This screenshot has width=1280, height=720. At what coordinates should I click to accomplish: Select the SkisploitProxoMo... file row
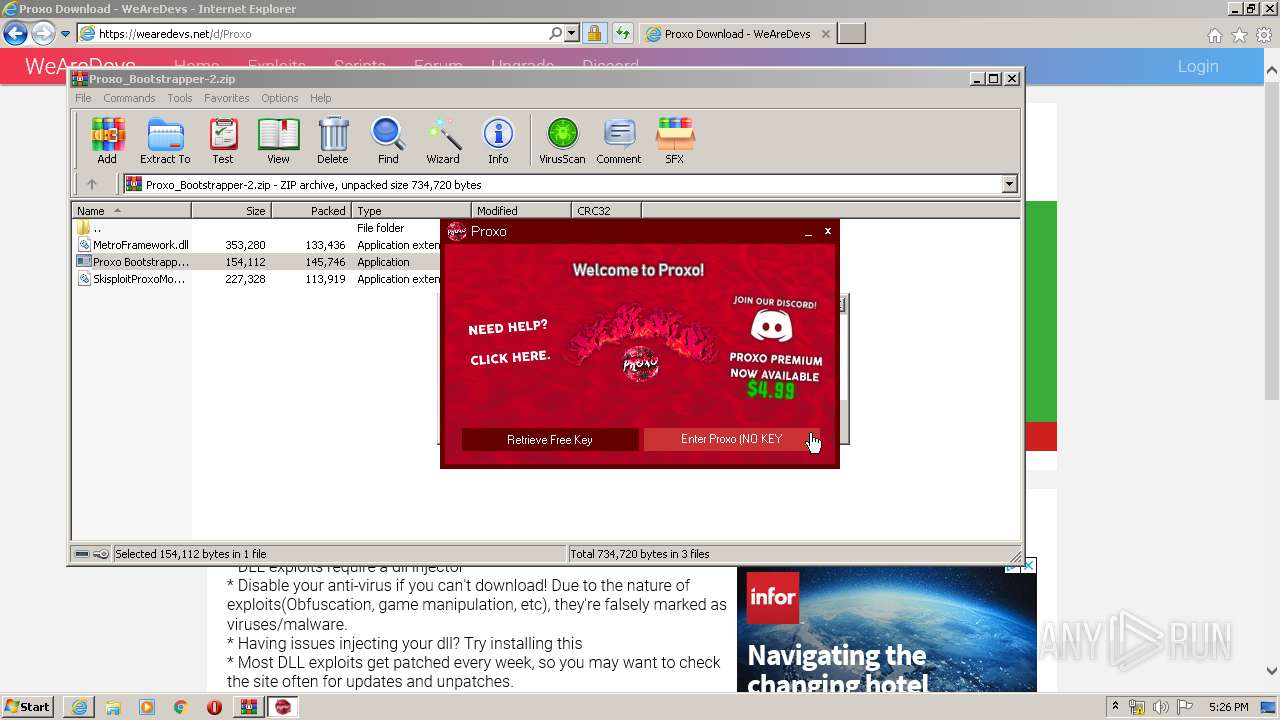[x=257, y=279]
